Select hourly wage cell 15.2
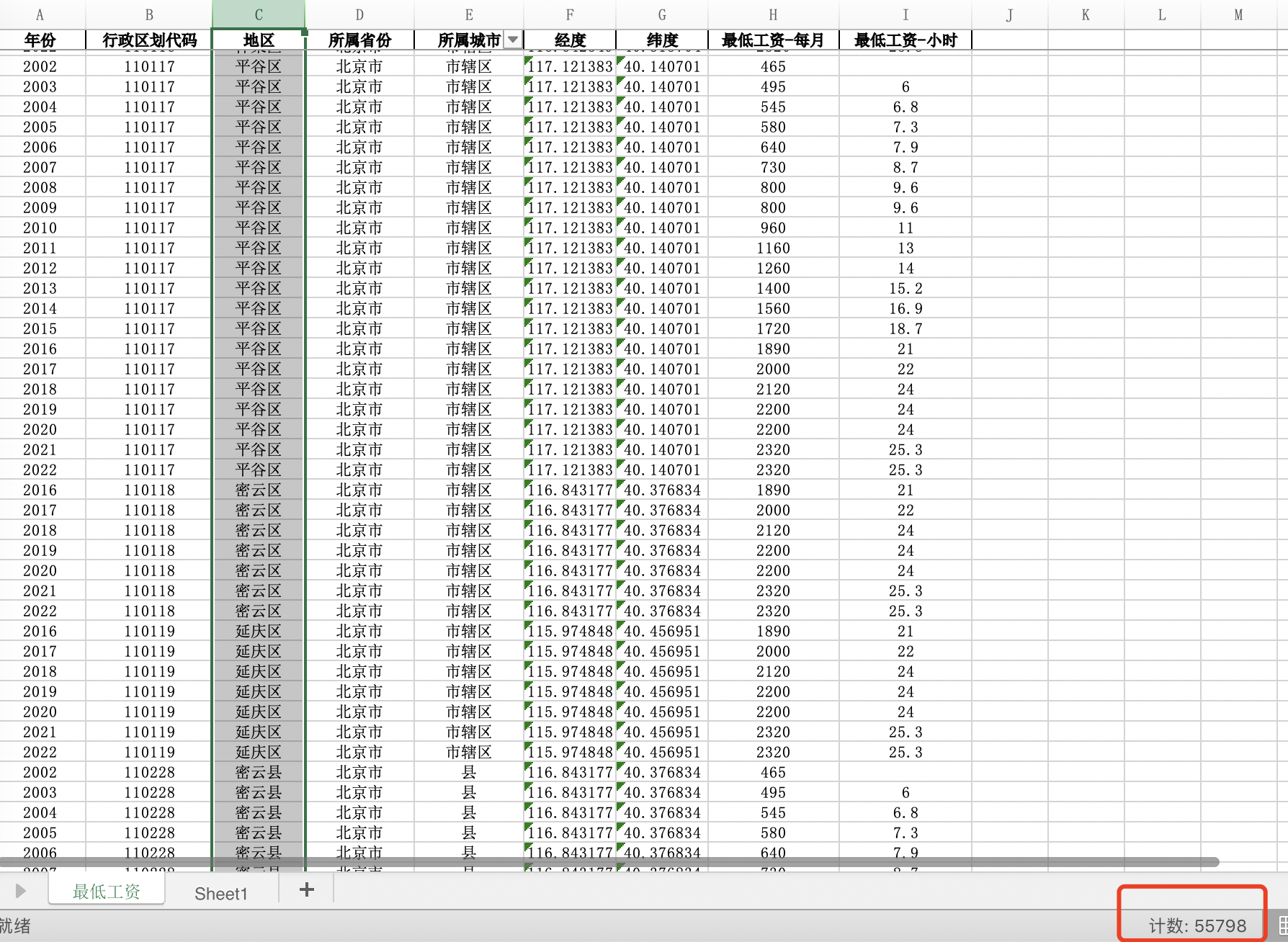 coord(905,288)
